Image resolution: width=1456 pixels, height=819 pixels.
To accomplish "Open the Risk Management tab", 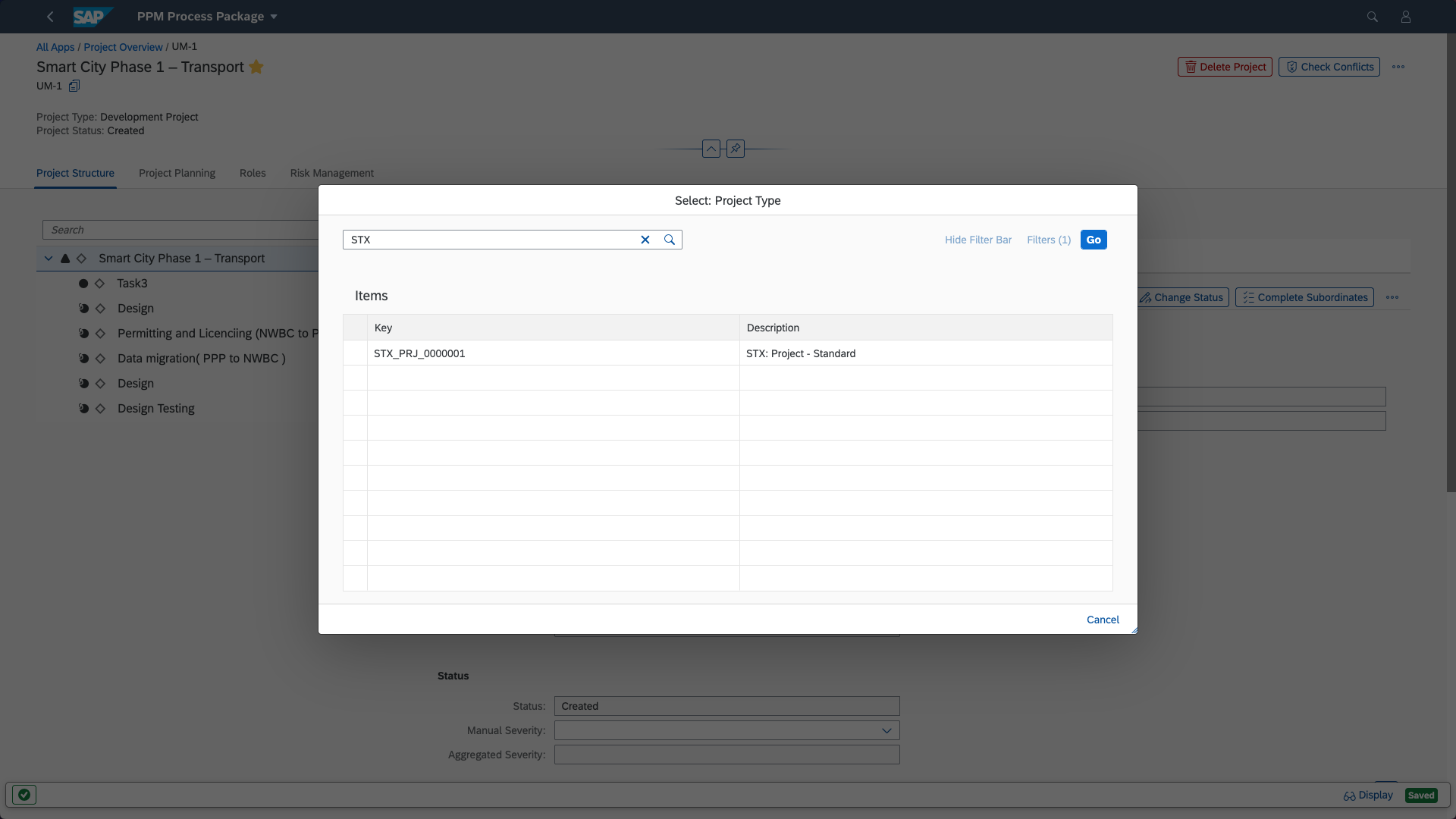I will [331, 173].
